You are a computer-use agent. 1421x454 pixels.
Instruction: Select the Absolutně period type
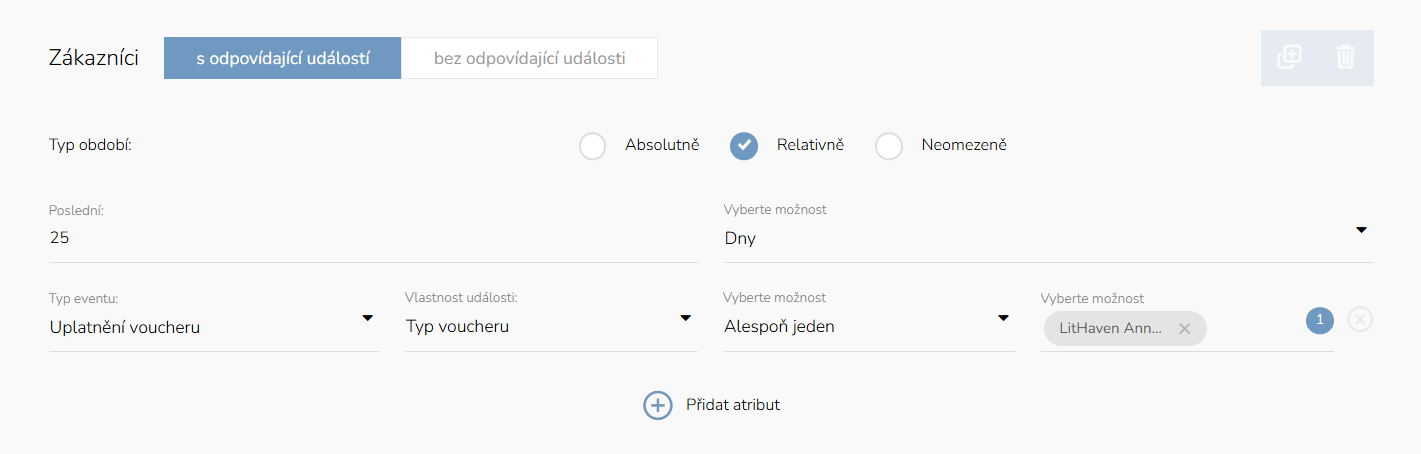pos(593,146)
